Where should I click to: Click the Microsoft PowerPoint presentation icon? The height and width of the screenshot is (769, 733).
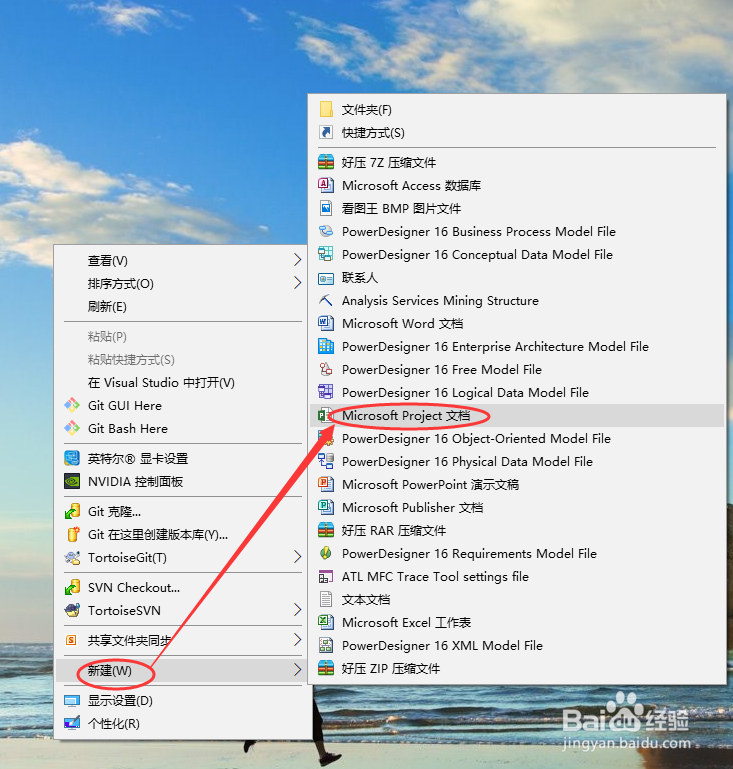(326, 485)
